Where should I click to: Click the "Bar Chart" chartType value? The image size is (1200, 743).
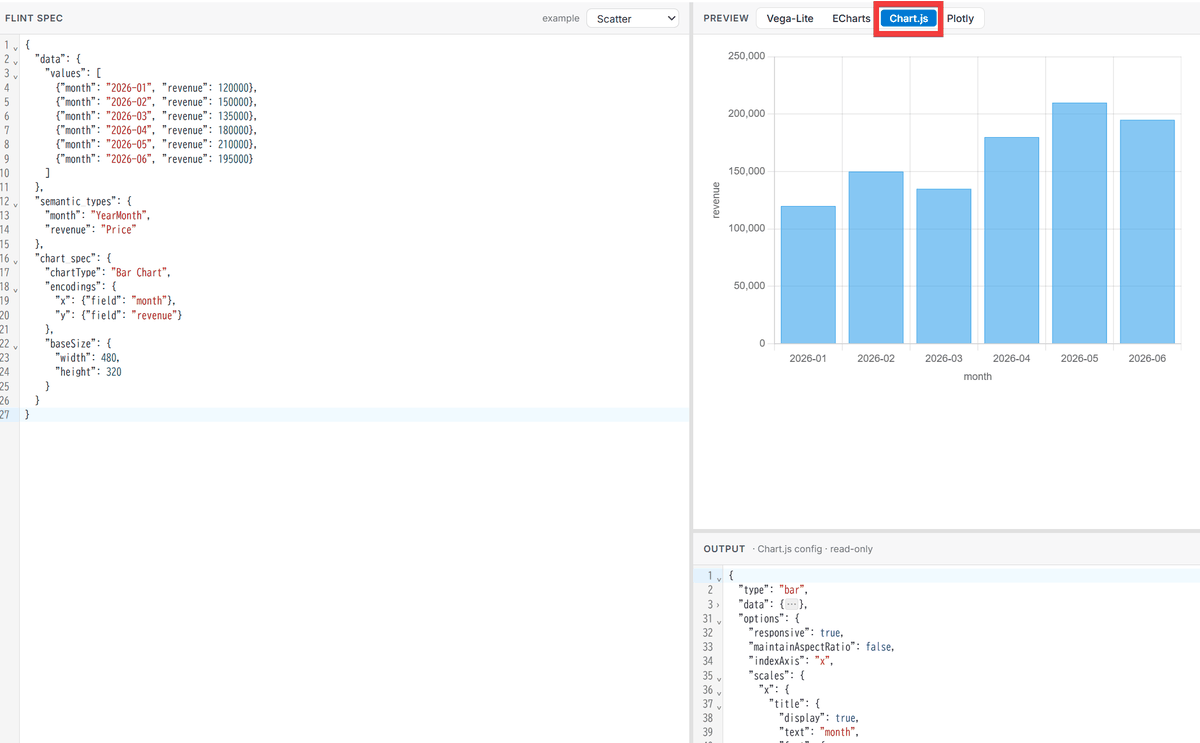click(137, 272)
